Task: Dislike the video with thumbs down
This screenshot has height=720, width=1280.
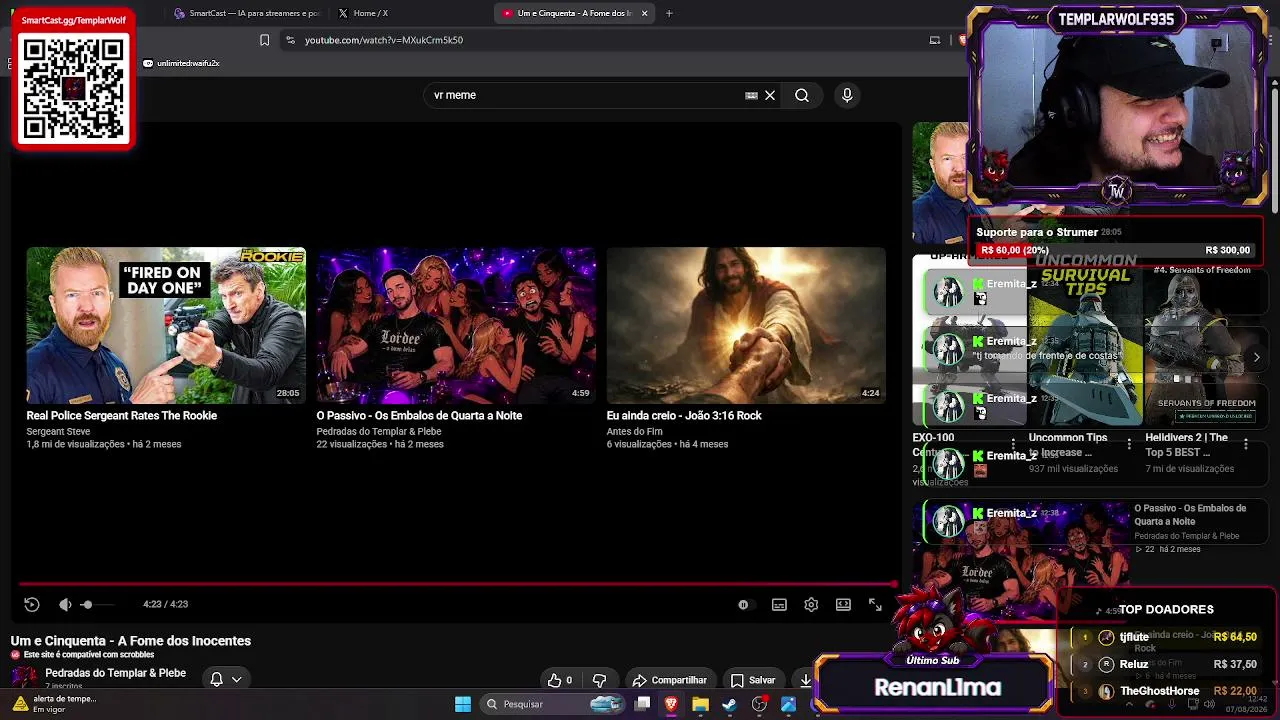Action: (x=600, y=680)
